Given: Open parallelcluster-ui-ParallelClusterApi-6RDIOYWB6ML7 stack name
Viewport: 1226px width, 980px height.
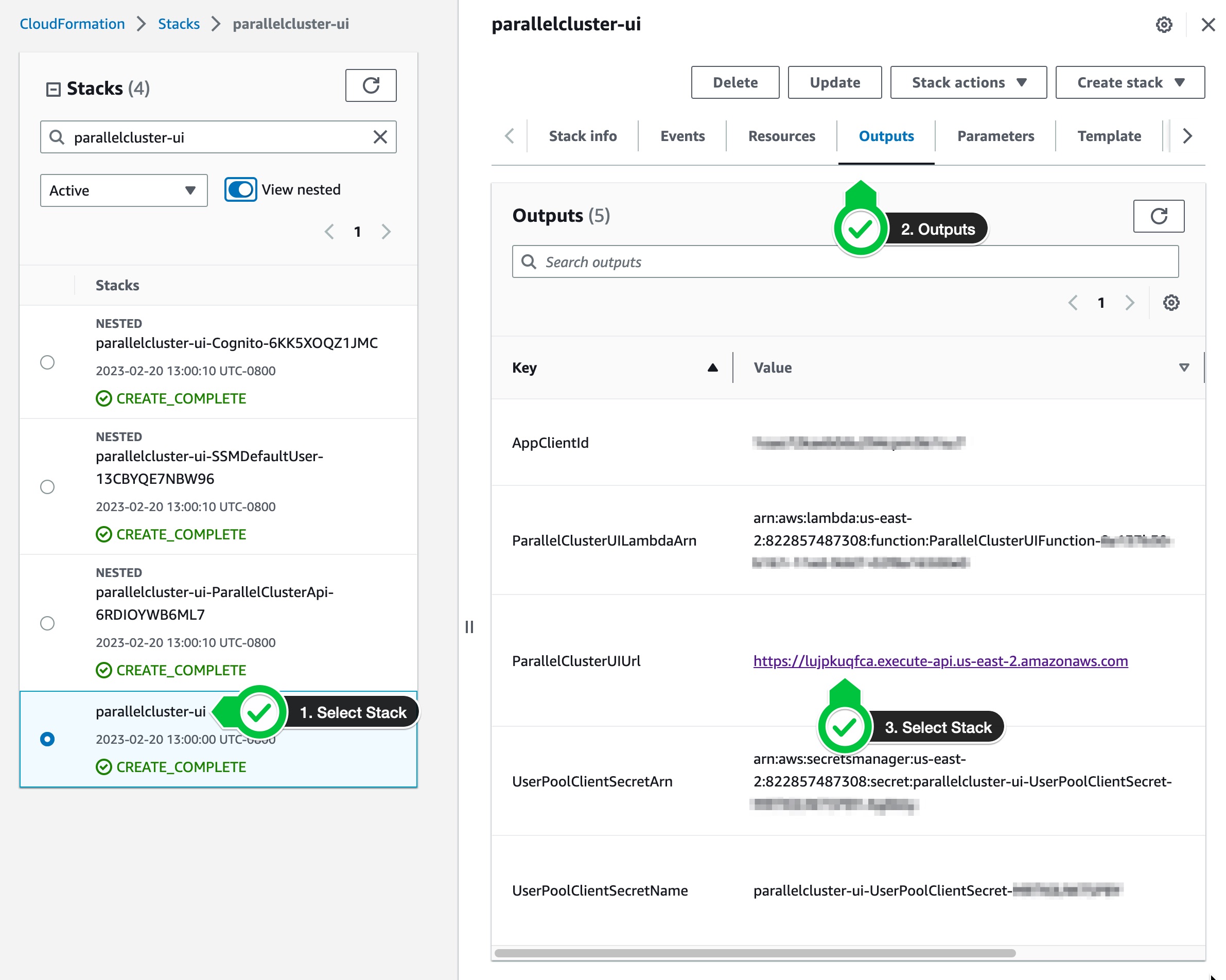Looking at the screenshot, I should click(215, 603).
